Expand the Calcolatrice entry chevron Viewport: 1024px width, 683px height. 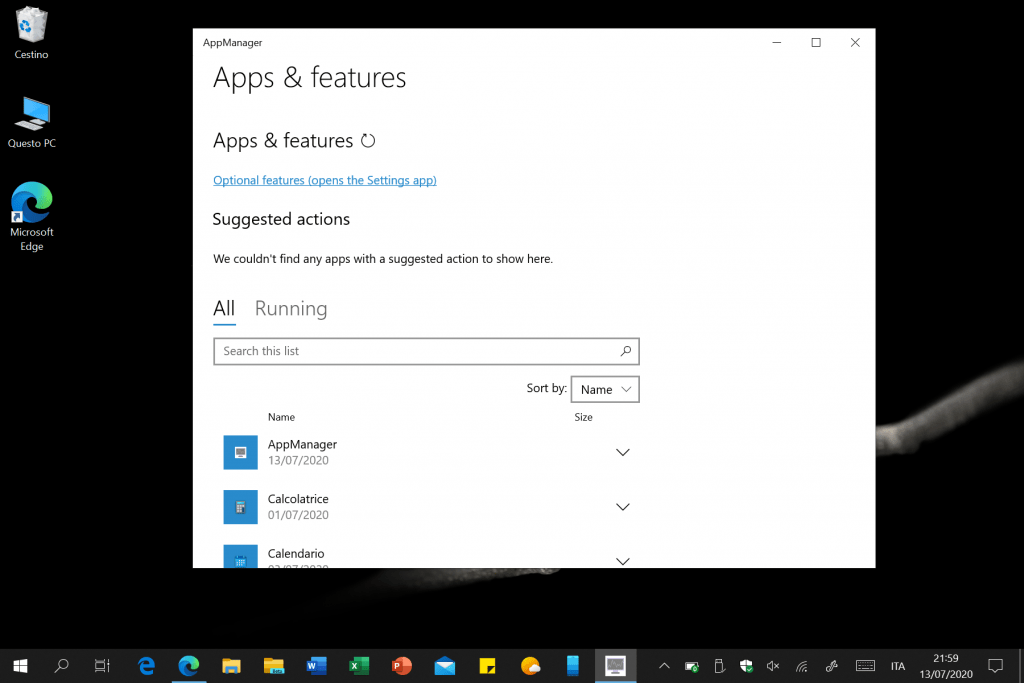pyautogui.click(x=622, y=507)
